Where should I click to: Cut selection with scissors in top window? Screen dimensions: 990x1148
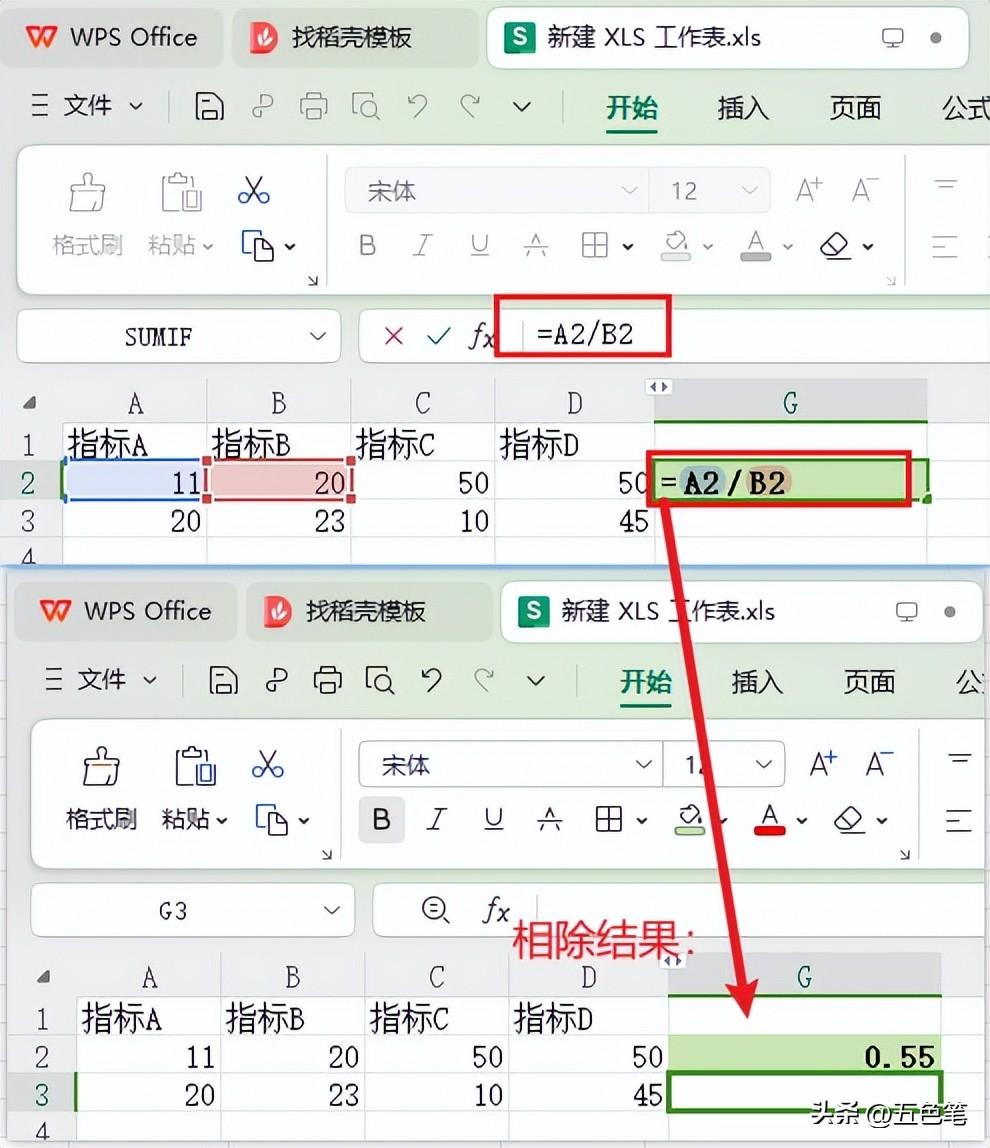click(254, 190)
